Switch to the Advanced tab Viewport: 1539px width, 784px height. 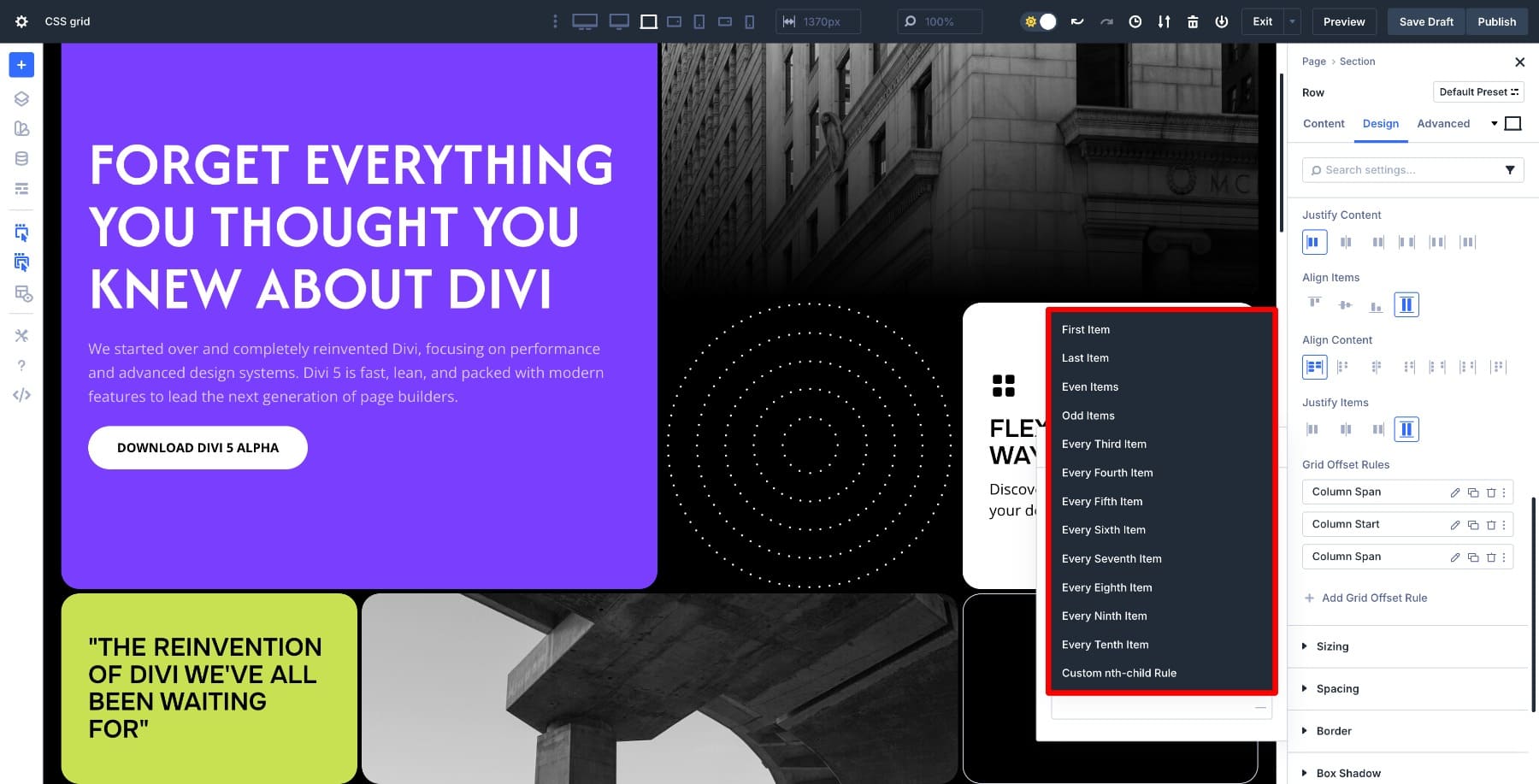tap(1443, 123)
